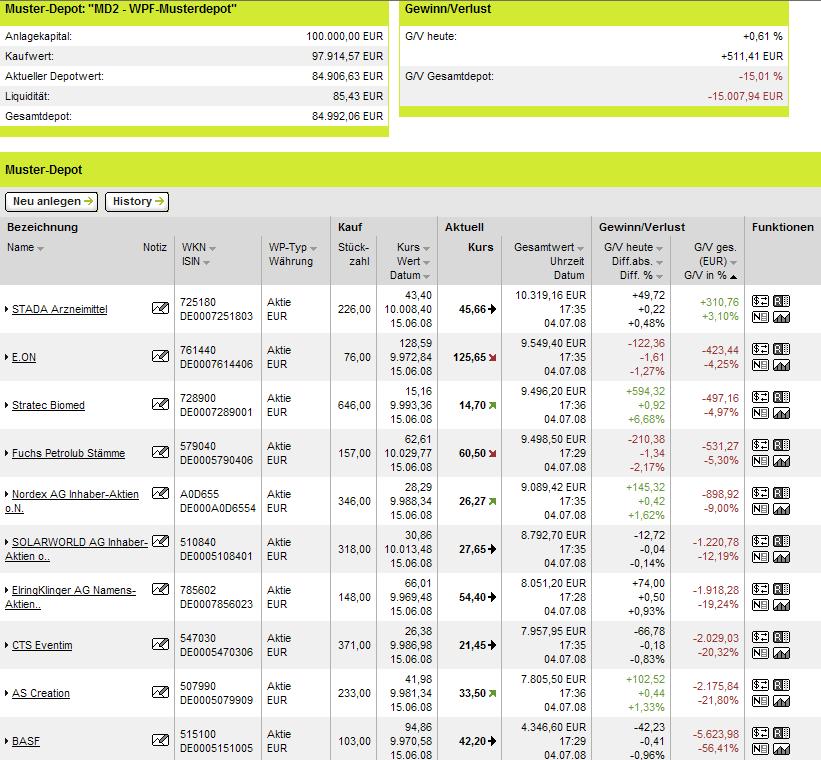Screen dimensions: 821x760
Task: Open news (N) icon for ElringKlinger AG
Action: pos(760,605)
